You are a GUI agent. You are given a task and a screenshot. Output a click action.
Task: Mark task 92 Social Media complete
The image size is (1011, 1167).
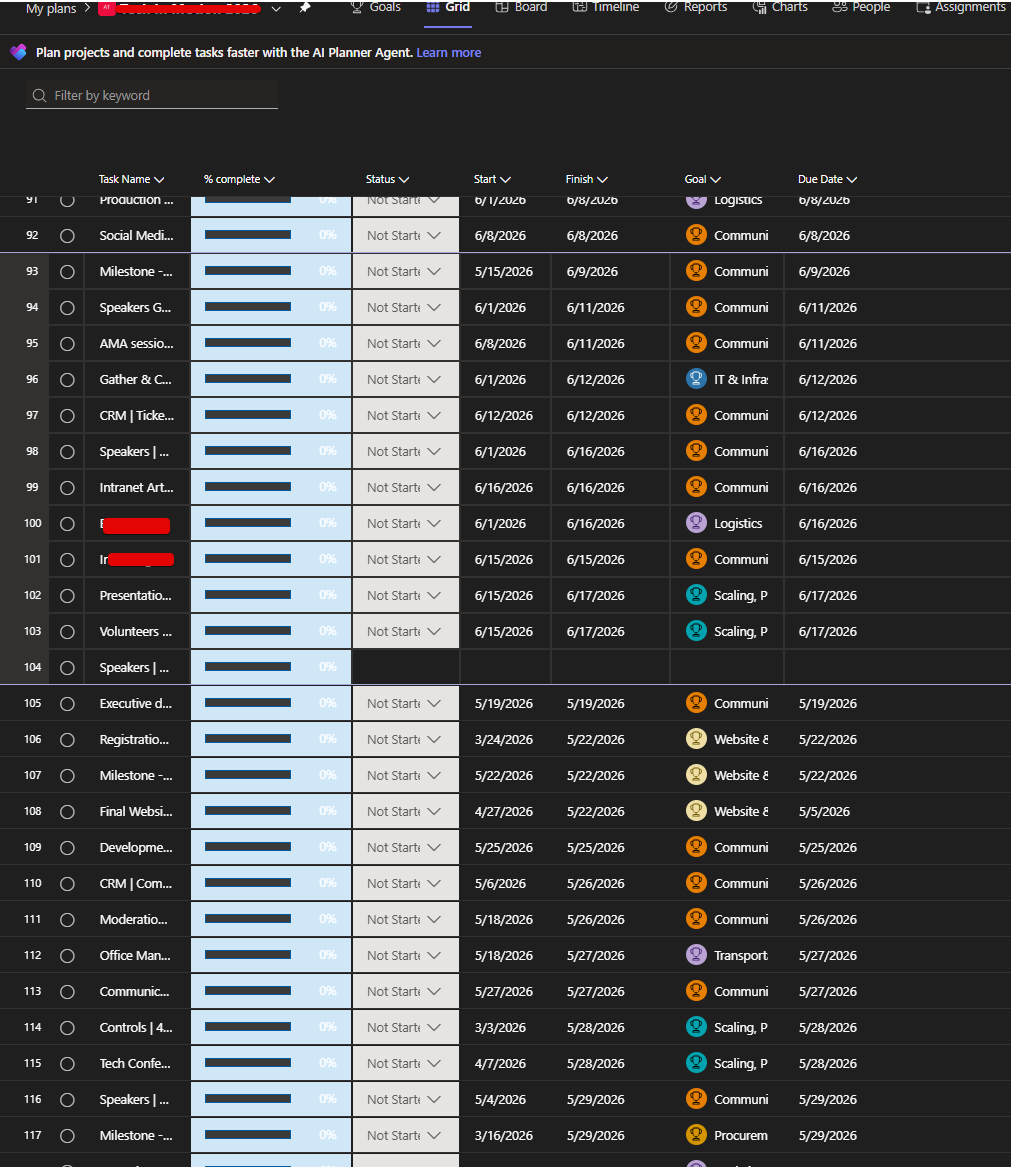[67, 236]
